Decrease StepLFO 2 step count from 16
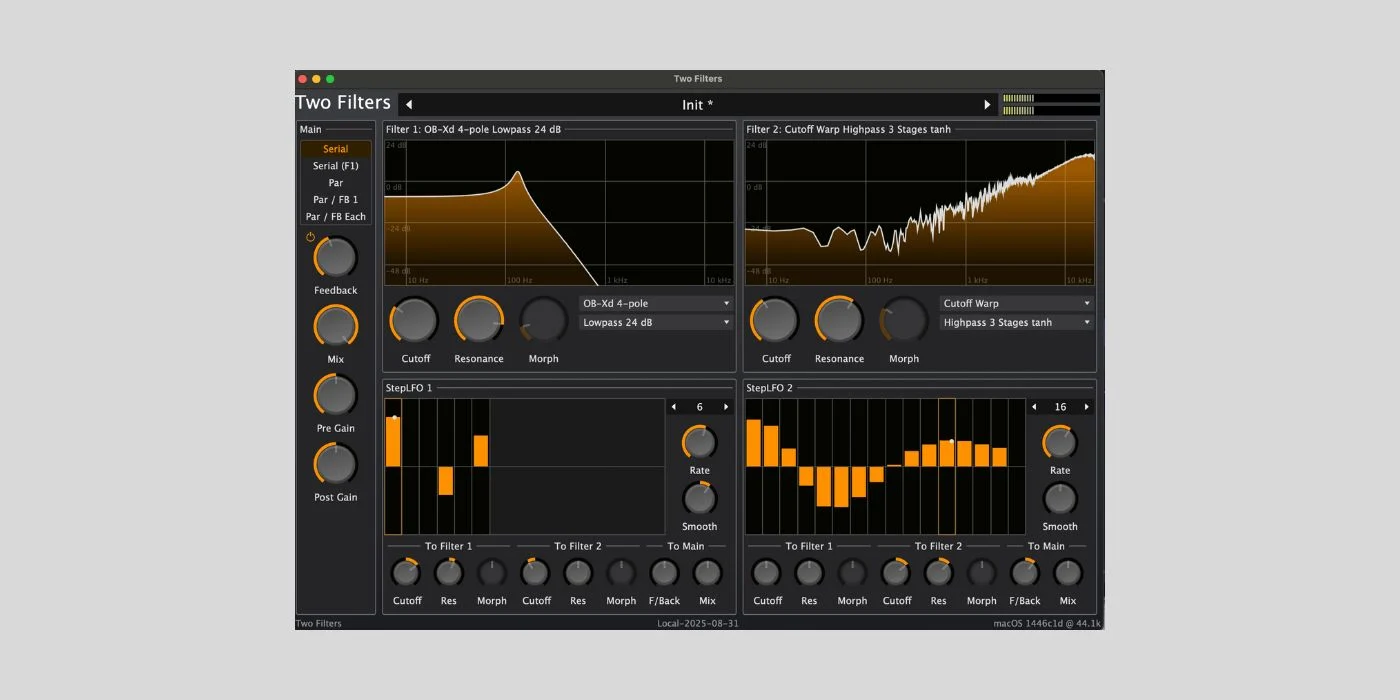The height and width of the screenshot is (700, 1400). (1034, 407)
